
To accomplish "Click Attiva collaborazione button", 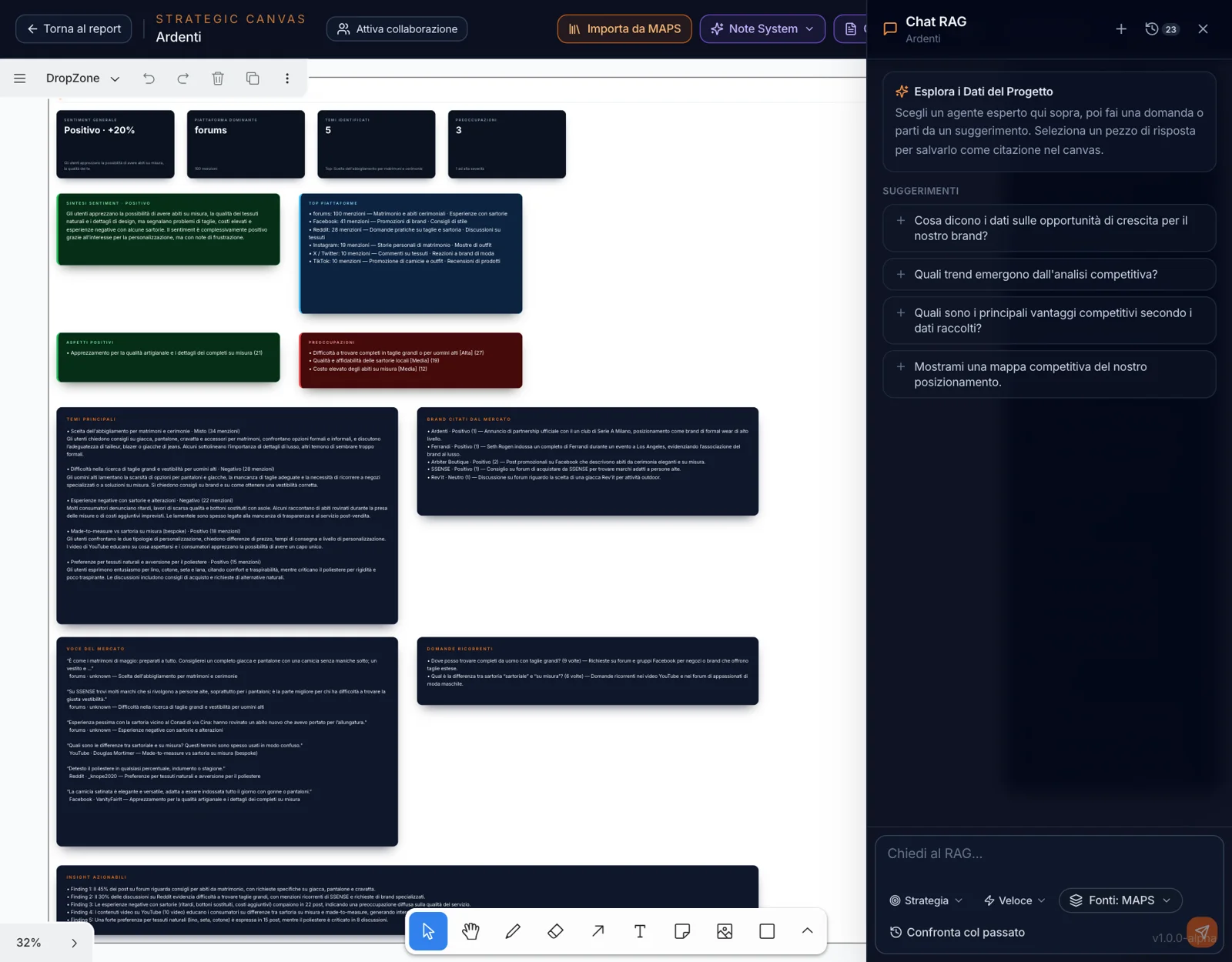I will pos(397,29).
